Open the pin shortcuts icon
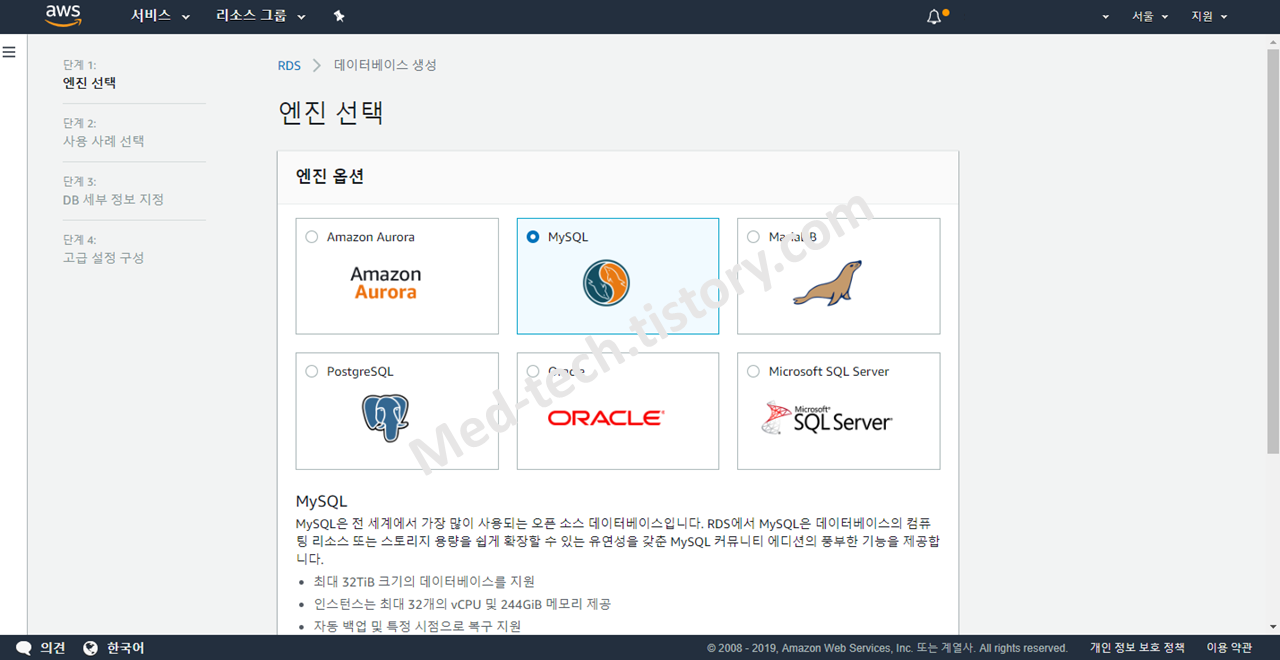Image resolution: width=1280 pixels, height=660 pixels. 339,16
